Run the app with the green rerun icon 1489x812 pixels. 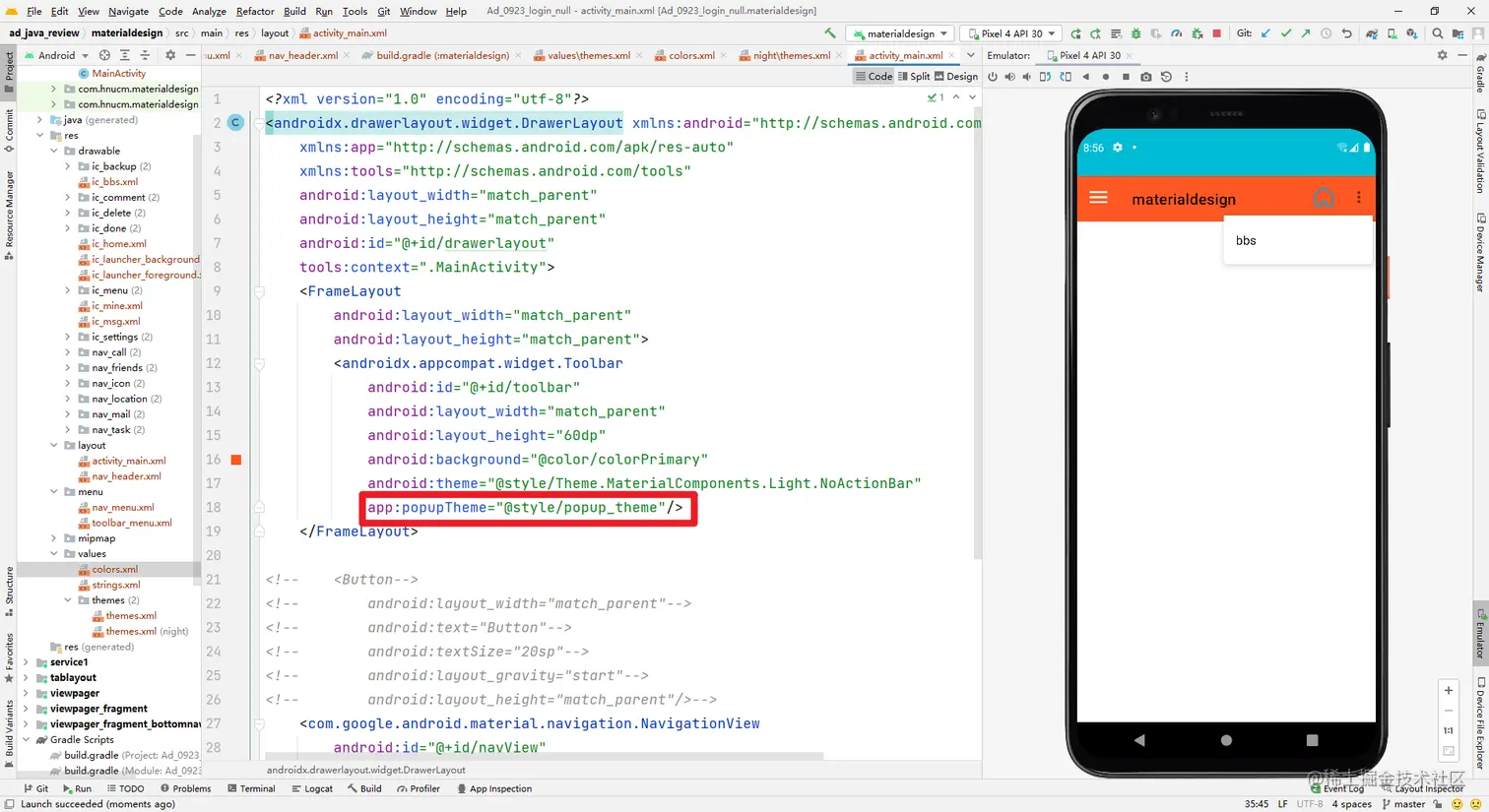pos(1075,33)
